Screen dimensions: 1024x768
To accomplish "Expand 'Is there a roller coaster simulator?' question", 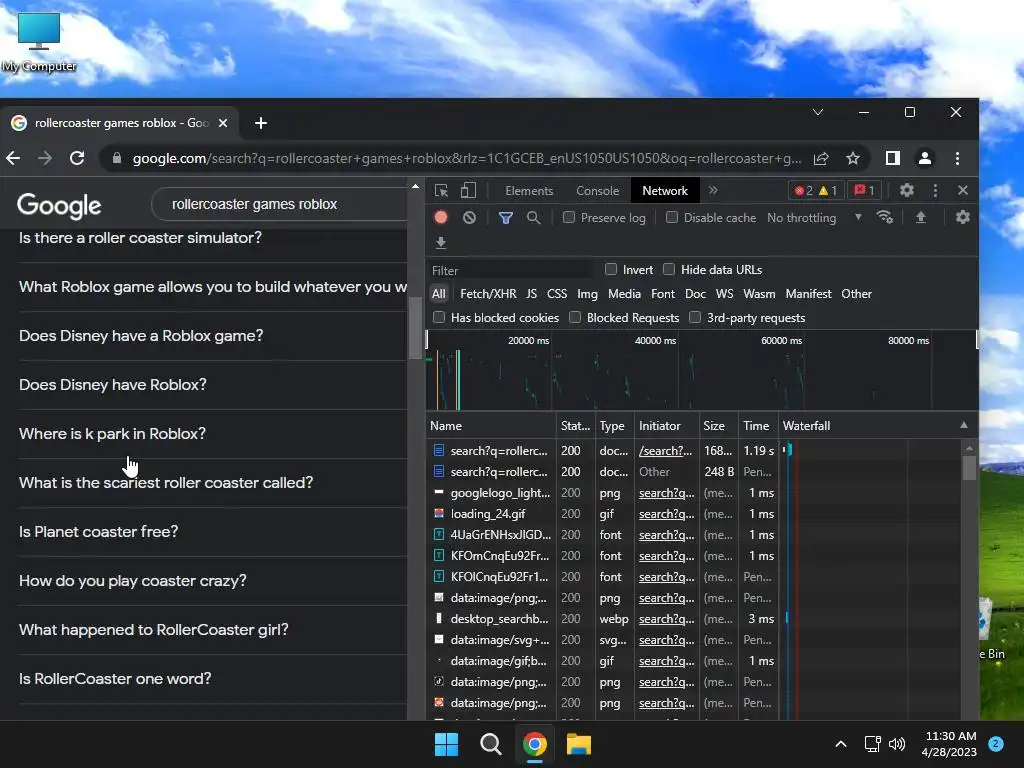I will [x=212, y=238].
